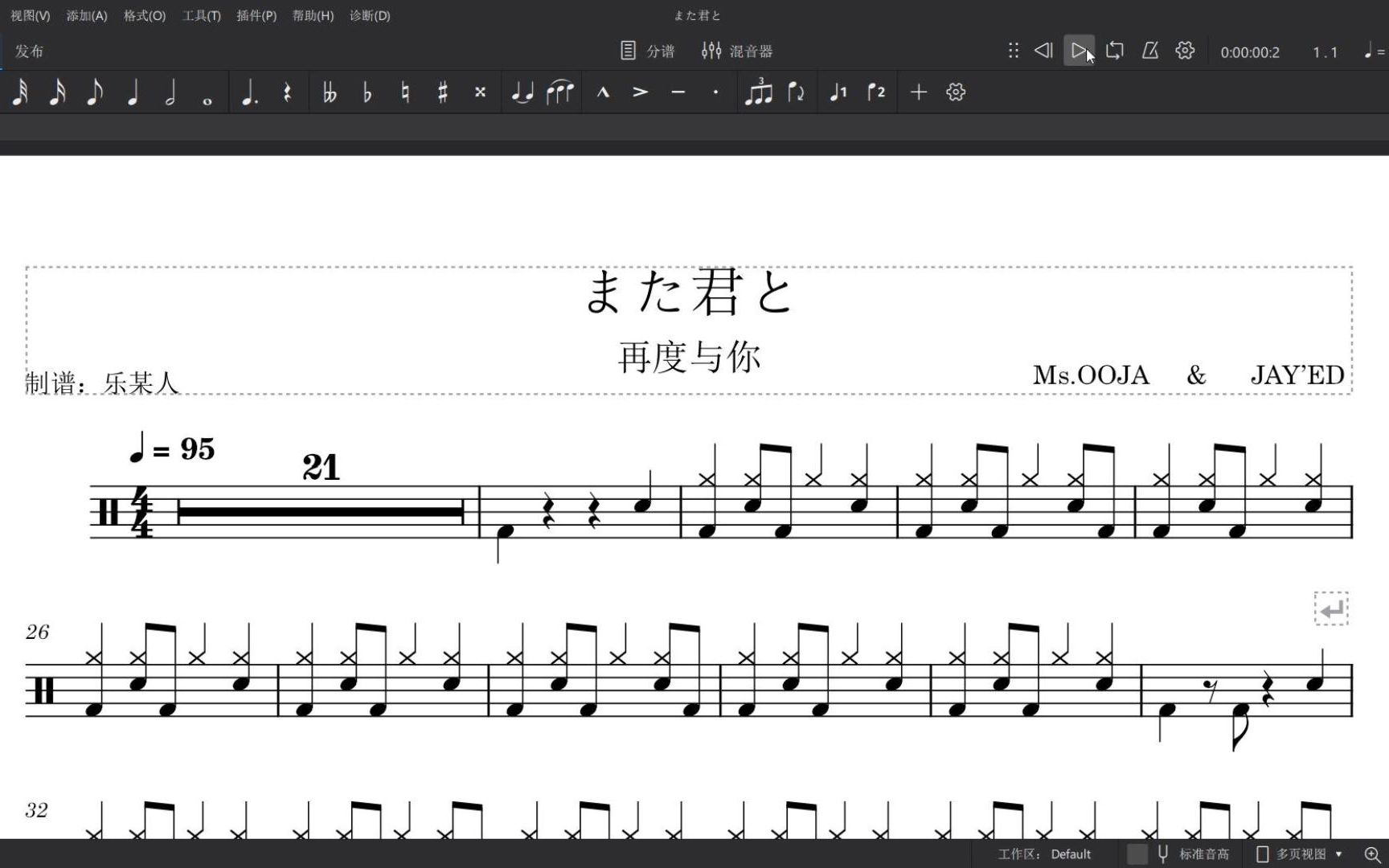Image resolution: width=1389 pixels, height=868 pixels.
Task: Select the subtitle 再度与你
Action: (690, 357)
